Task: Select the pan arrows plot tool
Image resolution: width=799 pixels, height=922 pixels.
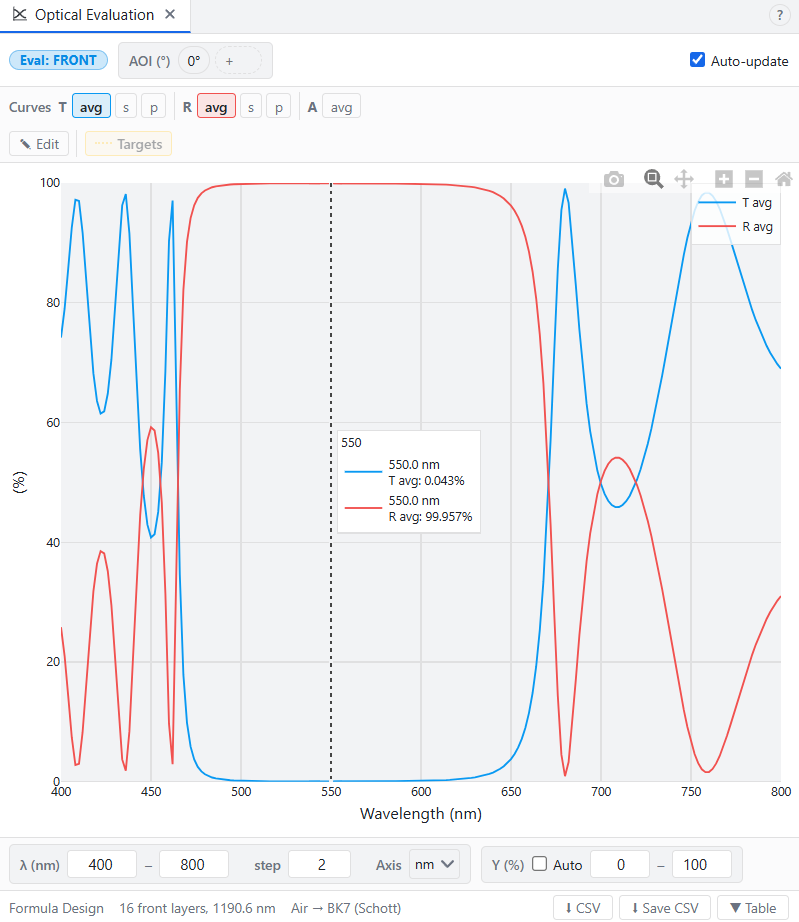Action: (x=684, y=179)
